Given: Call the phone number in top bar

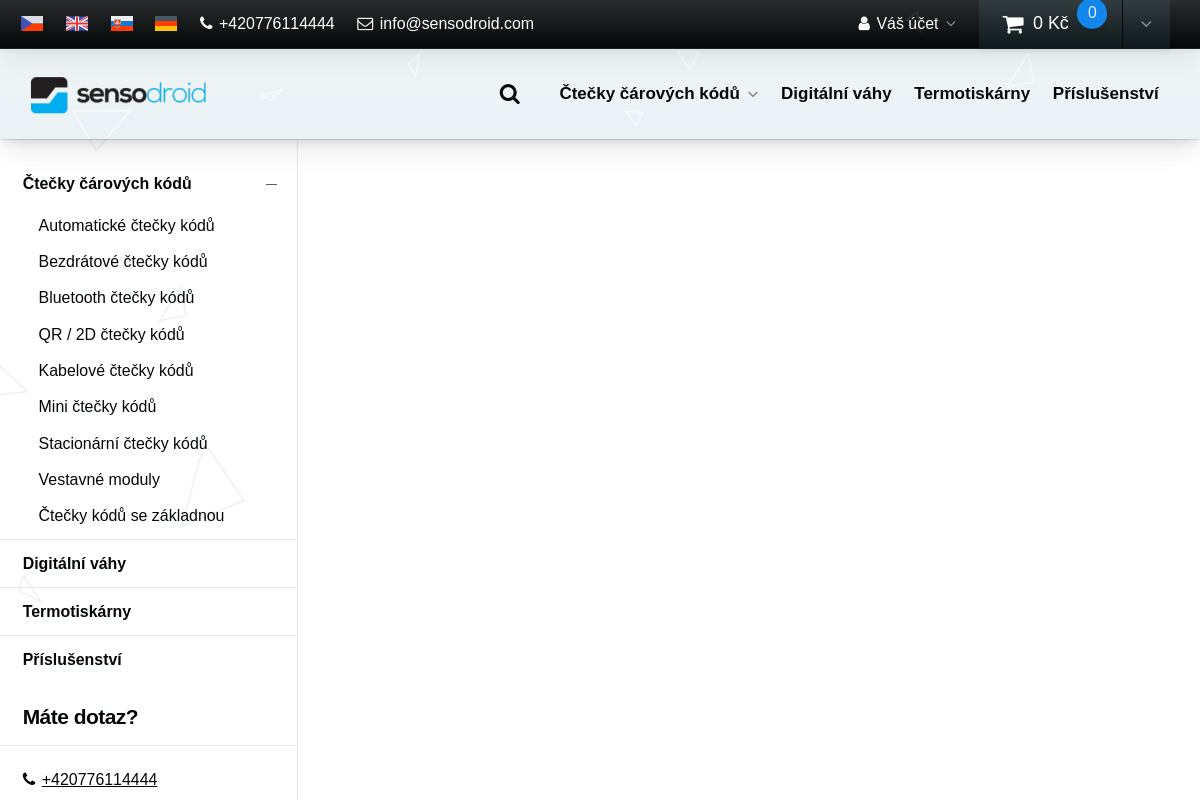Looking at the screenshot, I should click(x=267, y=24).
